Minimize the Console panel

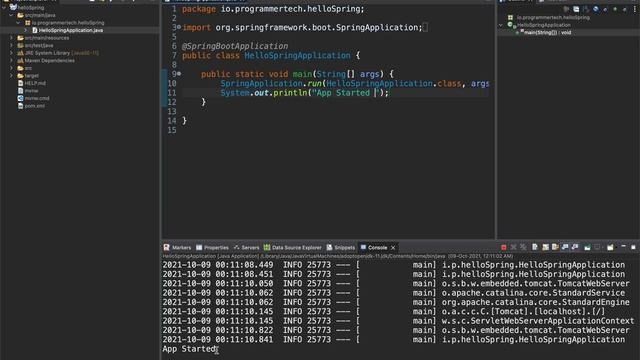(x=623, y=247)
